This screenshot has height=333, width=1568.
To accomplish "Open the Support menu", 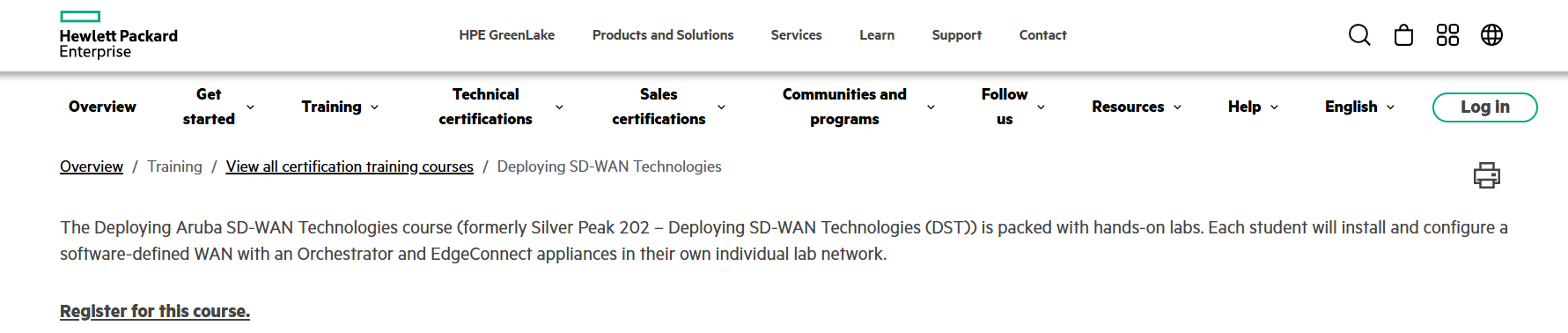I will pos(956,35).
